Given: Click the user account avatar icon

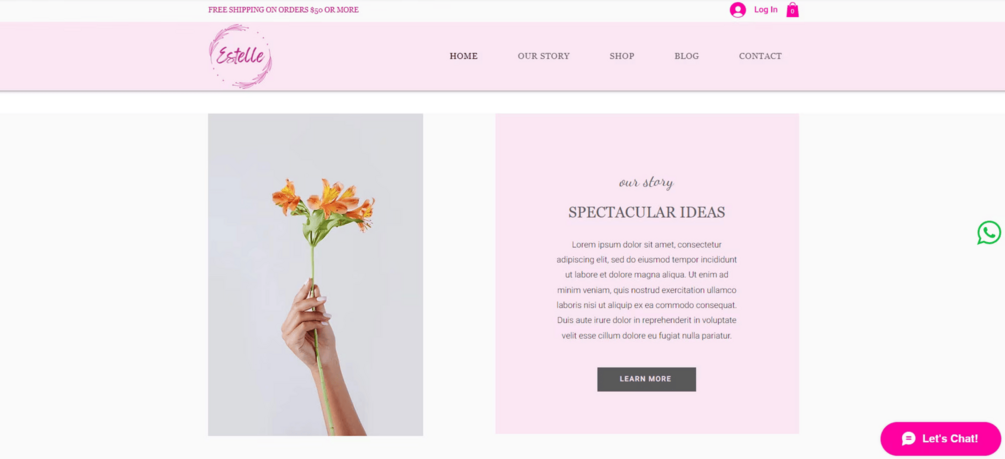Looking at the screenshot, I should pyautogui.click(x=738, y=10).
